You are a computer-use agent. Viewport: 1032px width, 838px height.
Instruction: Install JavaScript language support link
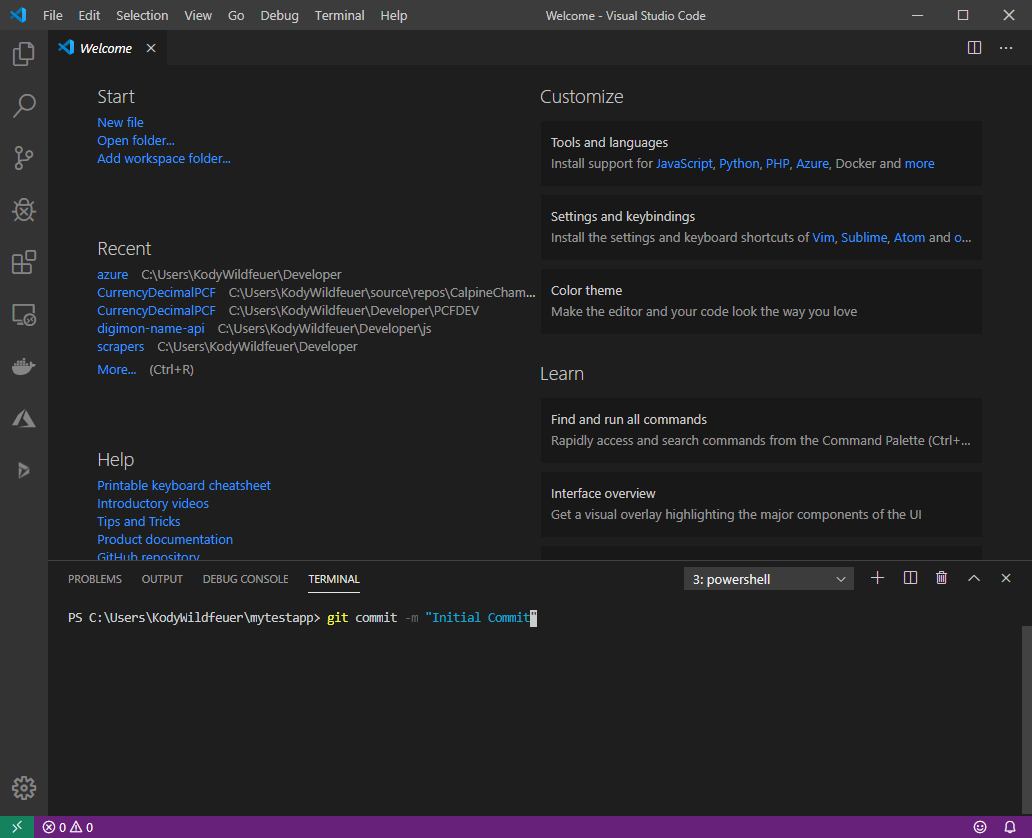(x=684, y=163)
